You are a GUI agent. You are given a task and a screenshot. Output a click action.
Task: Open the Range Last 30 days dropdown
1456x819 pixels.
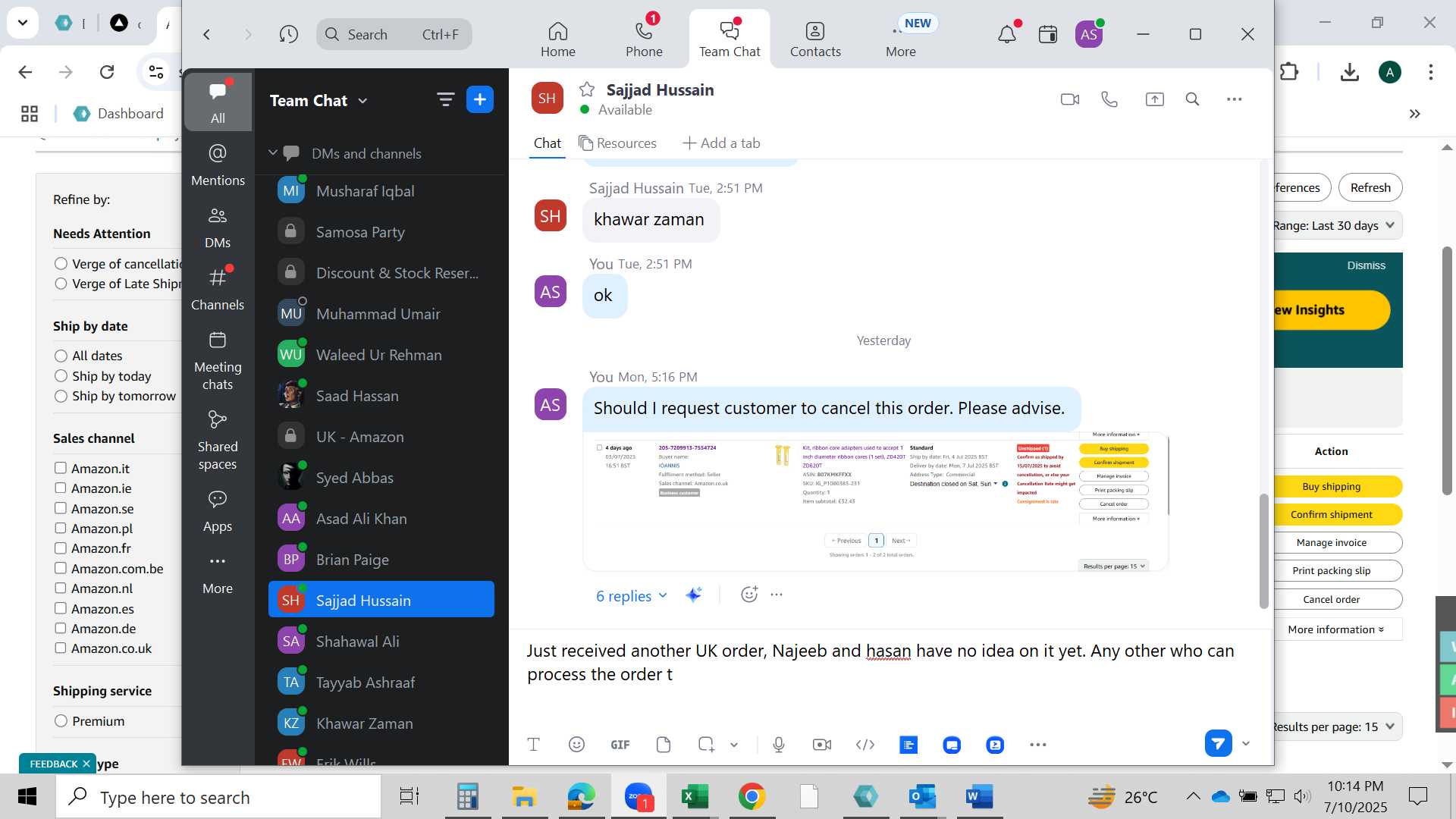[1336, 225]
